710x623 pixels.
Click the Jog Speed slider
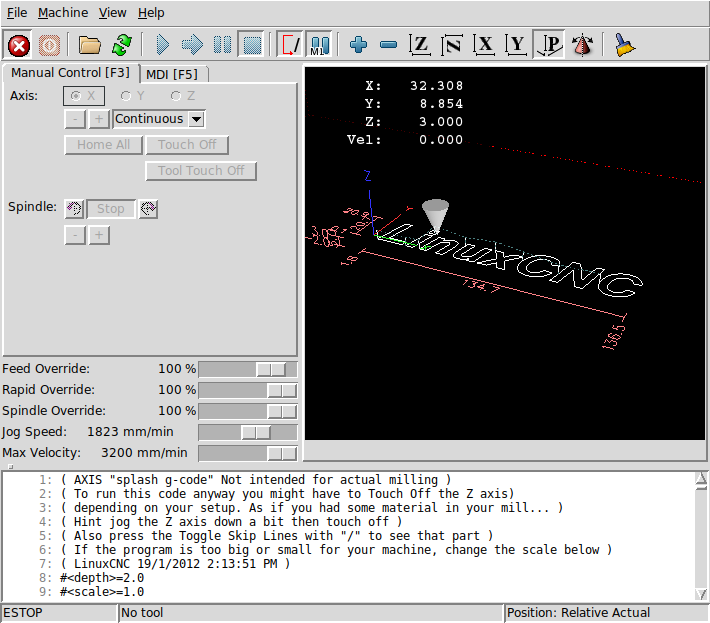click(248, 432)
